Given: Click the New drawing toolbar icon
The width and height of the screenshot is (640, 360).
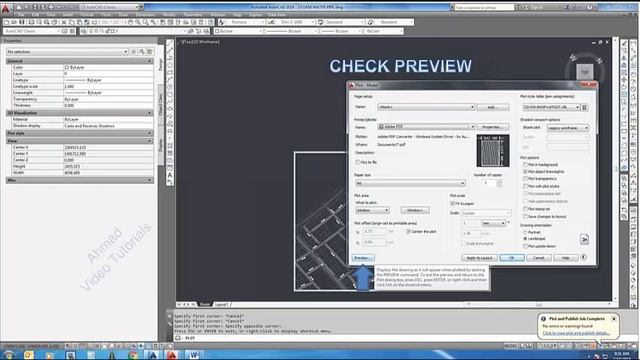Looking at the screenshot, I should [7, 22].
